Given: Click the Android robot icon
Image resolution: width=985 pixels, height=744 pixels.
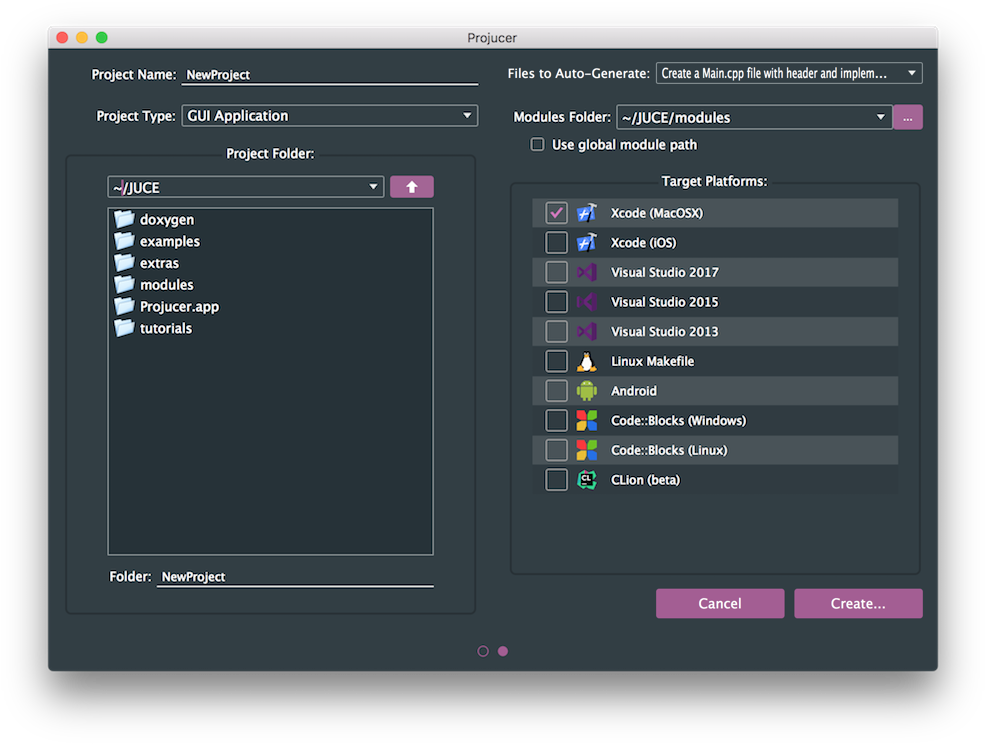Looking at the screenshot, I should pyautogui.click(x=585, y=390).
